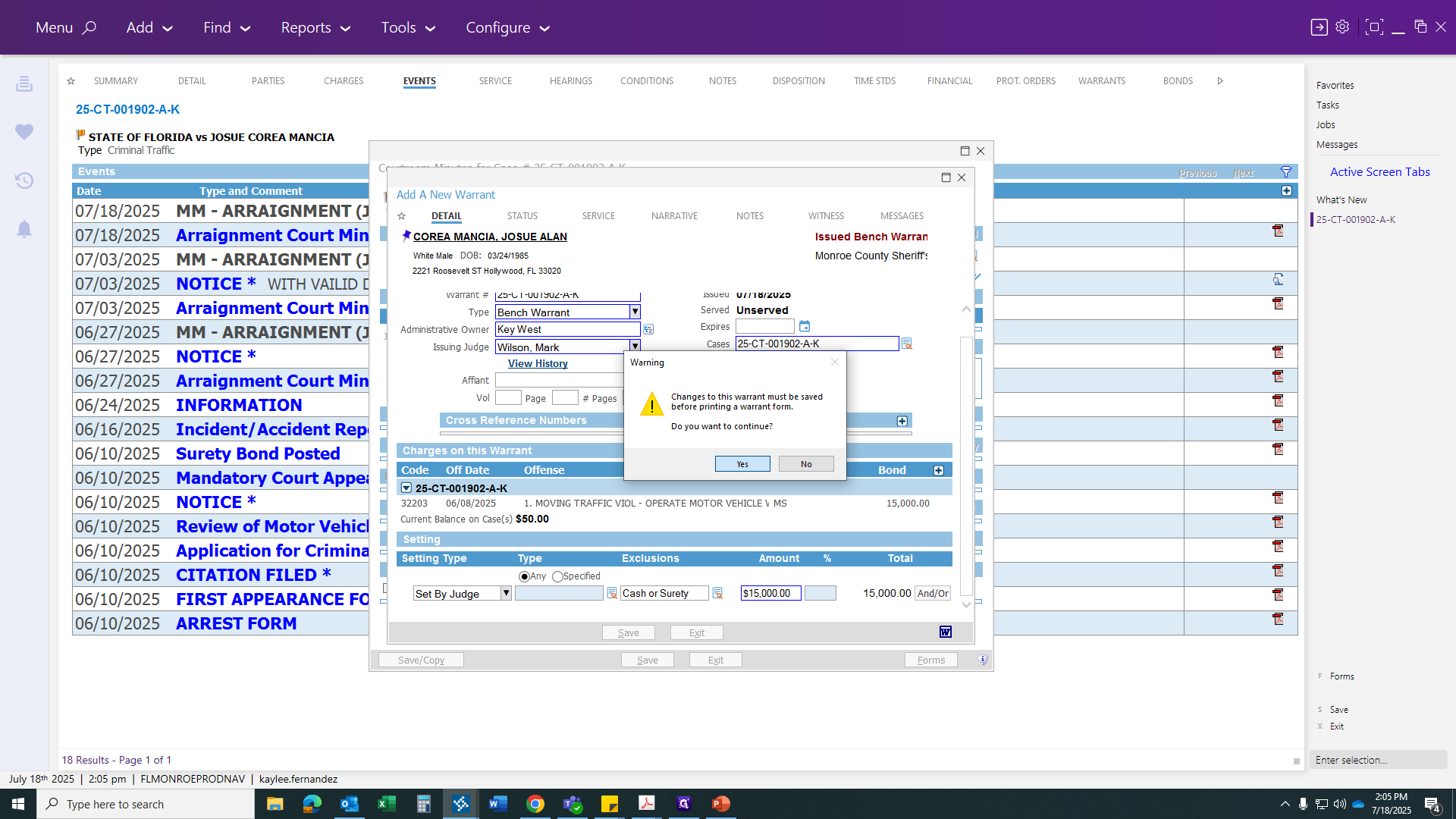Click the settings gear icon in the top bar
Viewport: 1456px width, 819px height.
click(x=1342, y=27)
